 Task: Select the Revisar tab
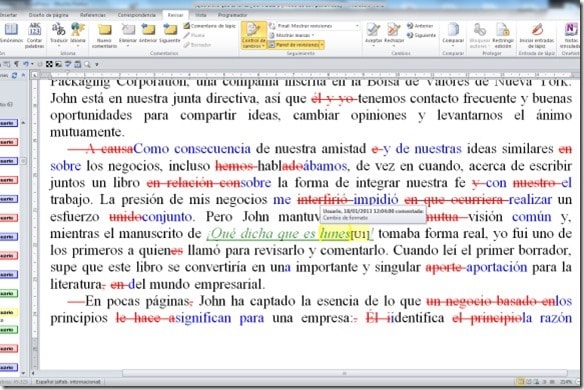175,15
